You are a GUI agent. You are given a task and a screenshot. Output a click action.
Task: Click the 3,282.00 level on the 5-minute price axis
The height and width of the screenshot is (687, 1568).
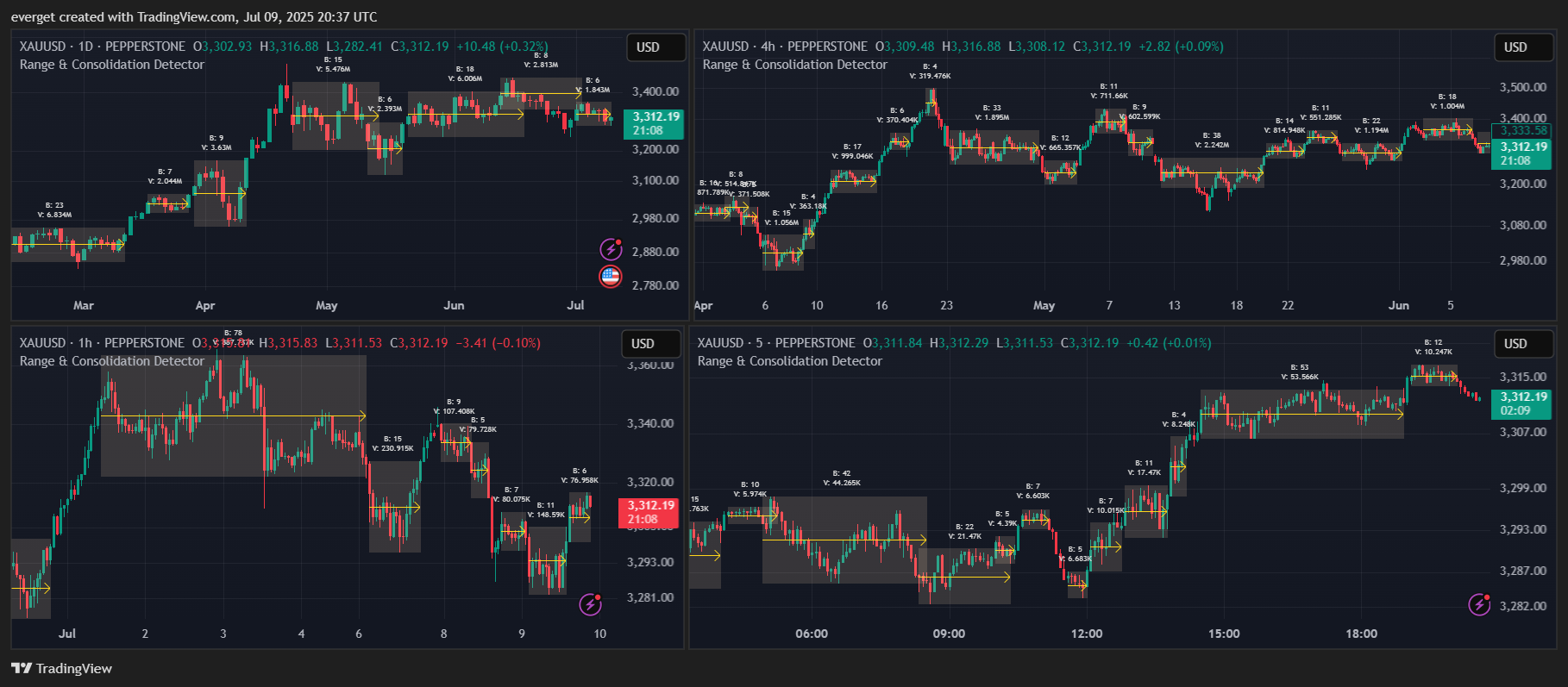click(x=1523, y=606)
